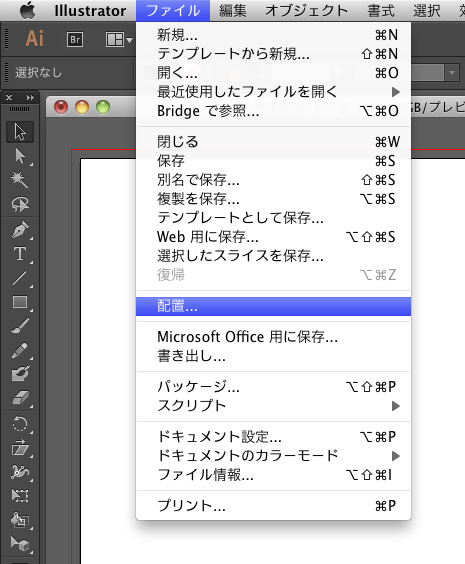The height and width of the screenshot is (564, 465).
Task: Select the Width/Warp tool
Action: 20,472
